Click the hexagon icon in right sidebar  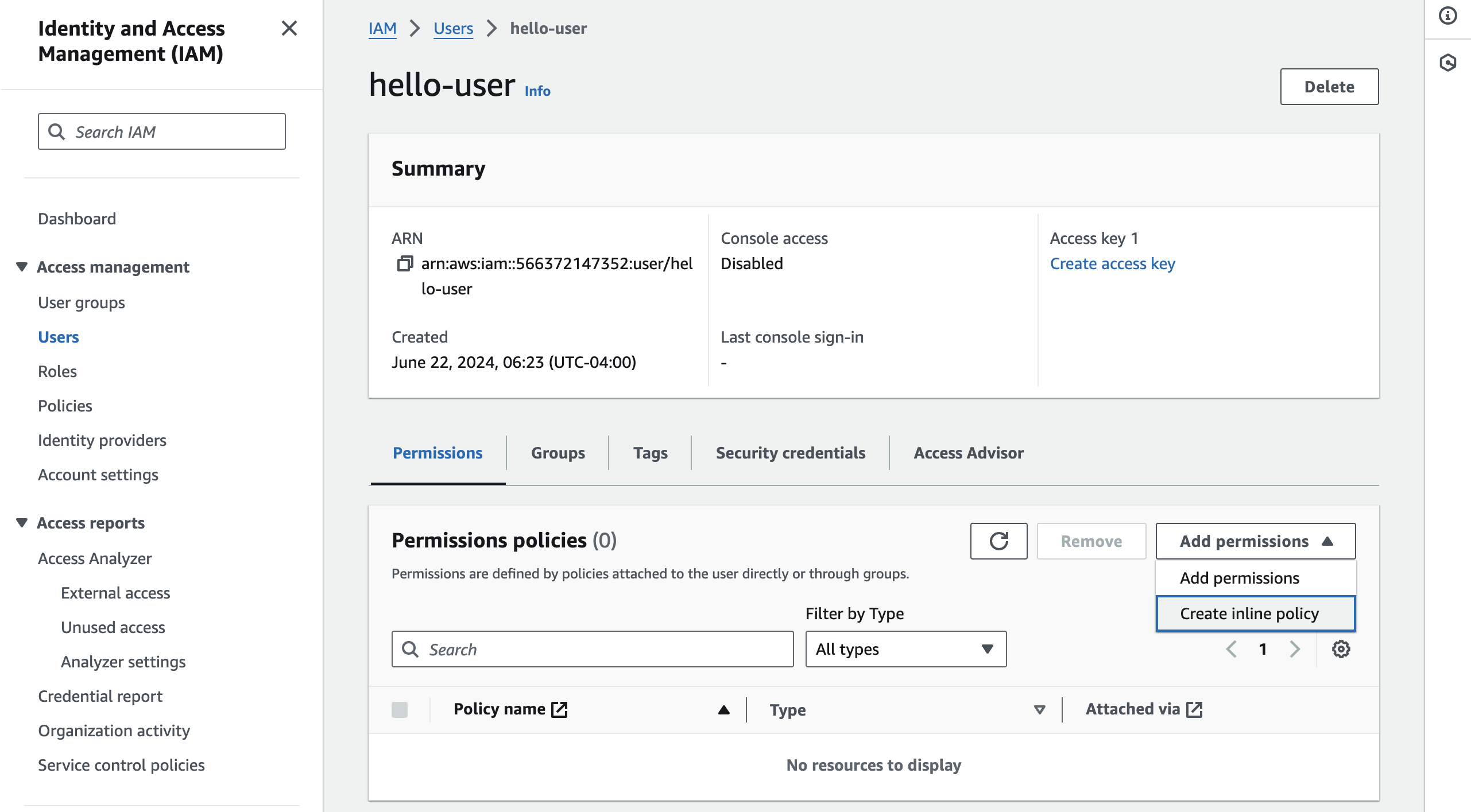[x=1447, y=63]
